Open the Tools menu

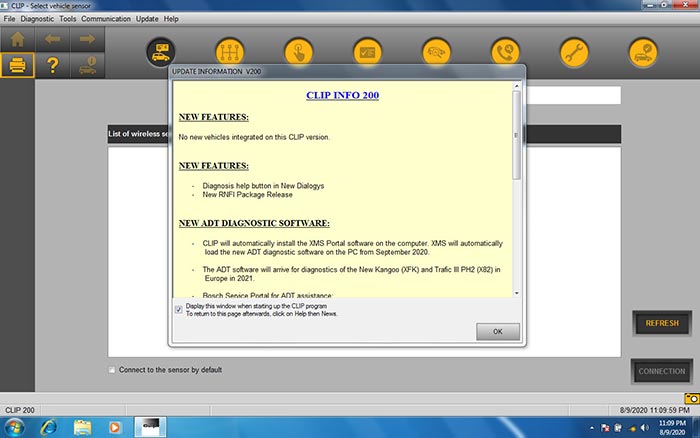[68, 19]
